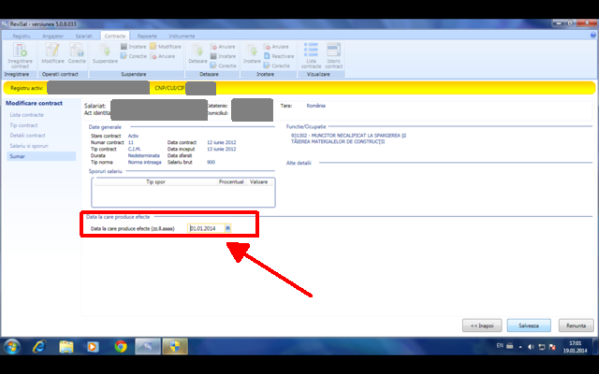Click the Reactivare icon in Incetare group
The image size is (599, 374).
coord(279,56)
